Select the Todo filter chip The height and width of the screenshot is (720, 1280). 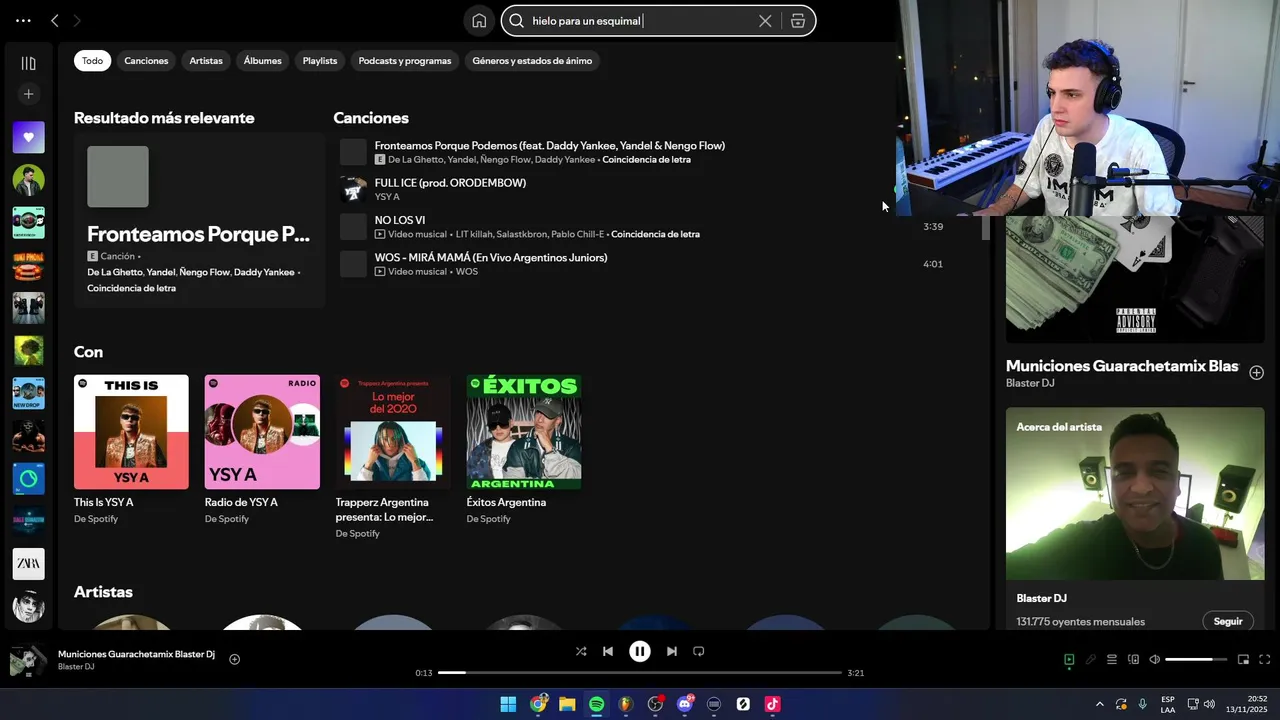92,61
